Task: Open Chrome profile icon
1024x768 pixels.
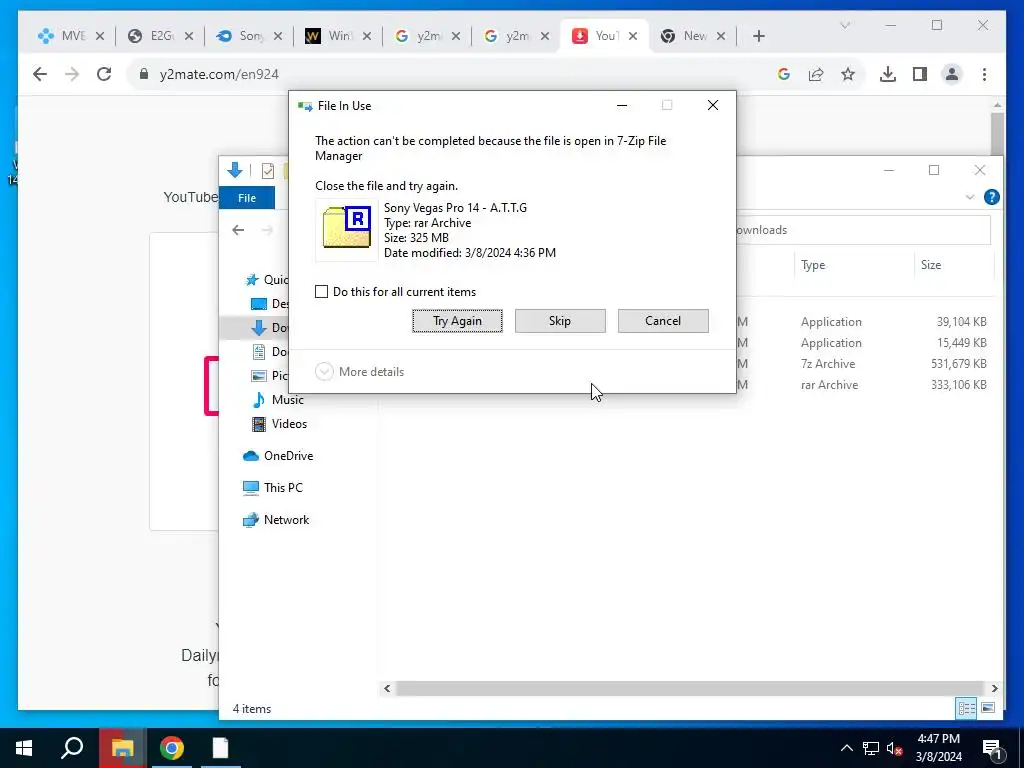Action: point(952,74)
